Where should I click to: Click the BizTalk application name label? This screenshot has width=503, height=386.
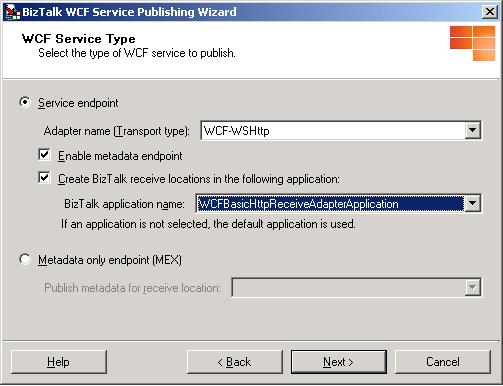click(124, 204)
